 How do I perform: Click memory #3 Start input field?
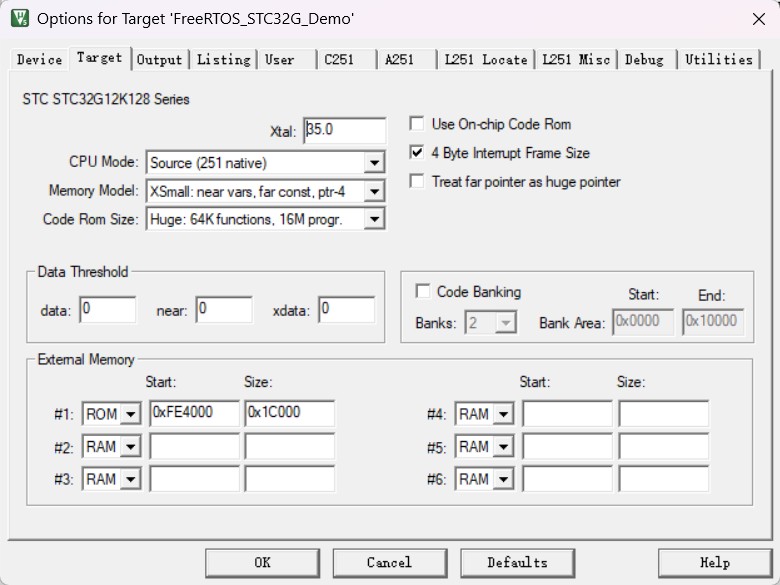tap(194, 479)
